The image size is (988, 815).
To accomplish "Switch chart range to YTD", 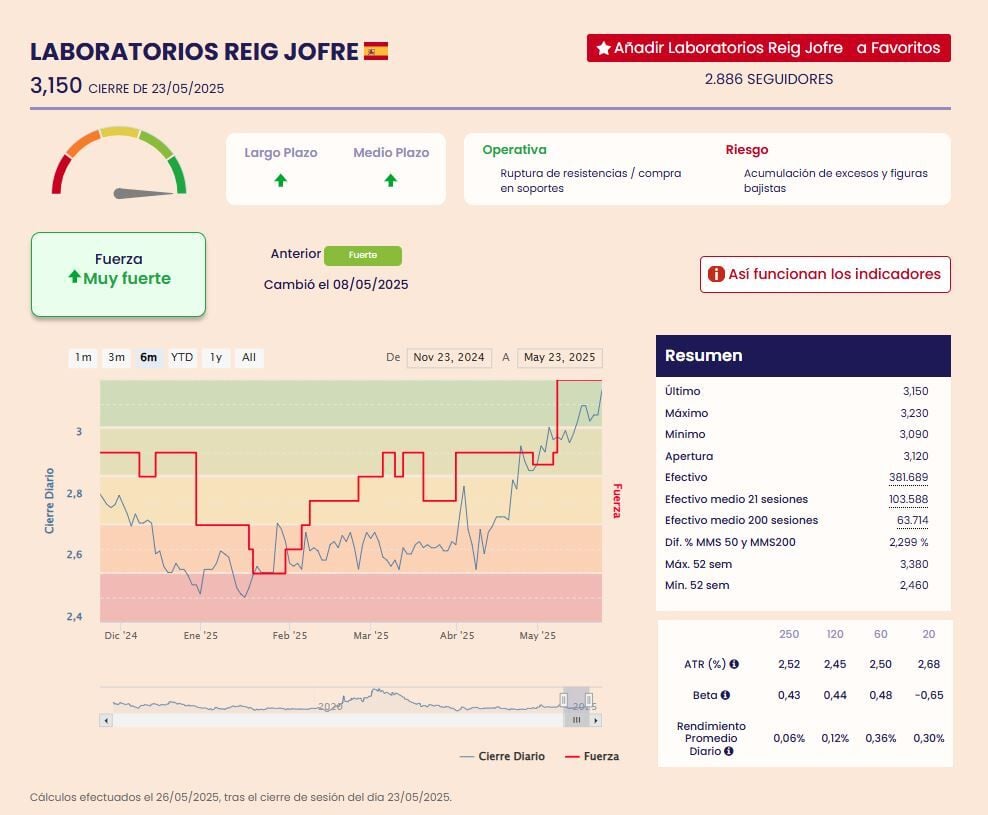I will pyautogui.click(x=182, y=357).
